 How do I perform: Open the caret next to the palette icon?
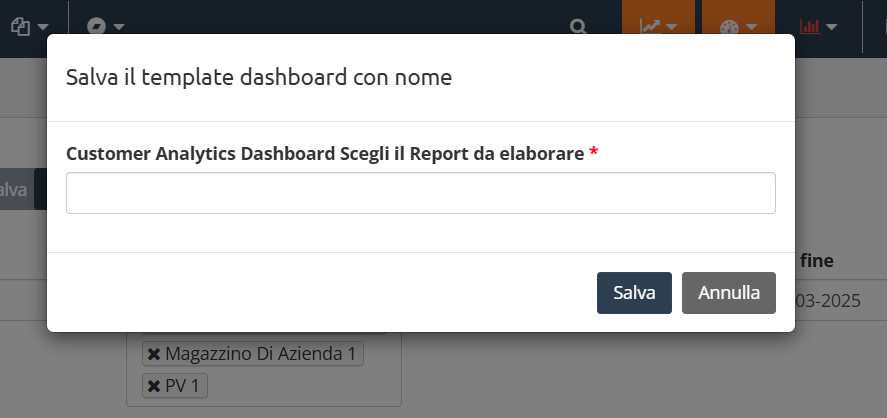[x=752, y=27]
